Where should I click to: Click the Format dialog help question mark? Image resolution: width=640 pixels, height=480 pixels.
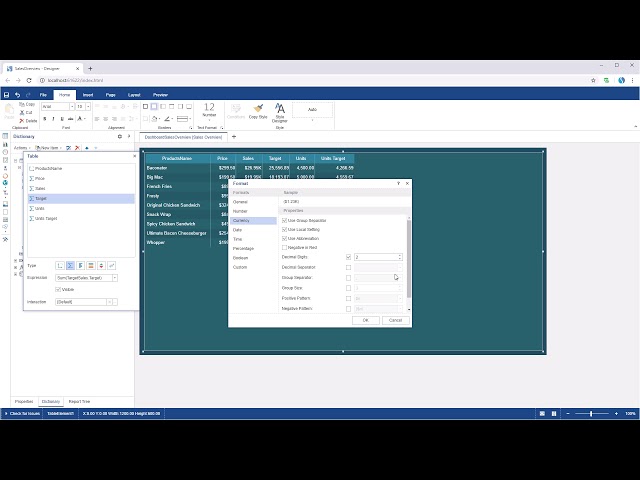click(x=398, y=184)
